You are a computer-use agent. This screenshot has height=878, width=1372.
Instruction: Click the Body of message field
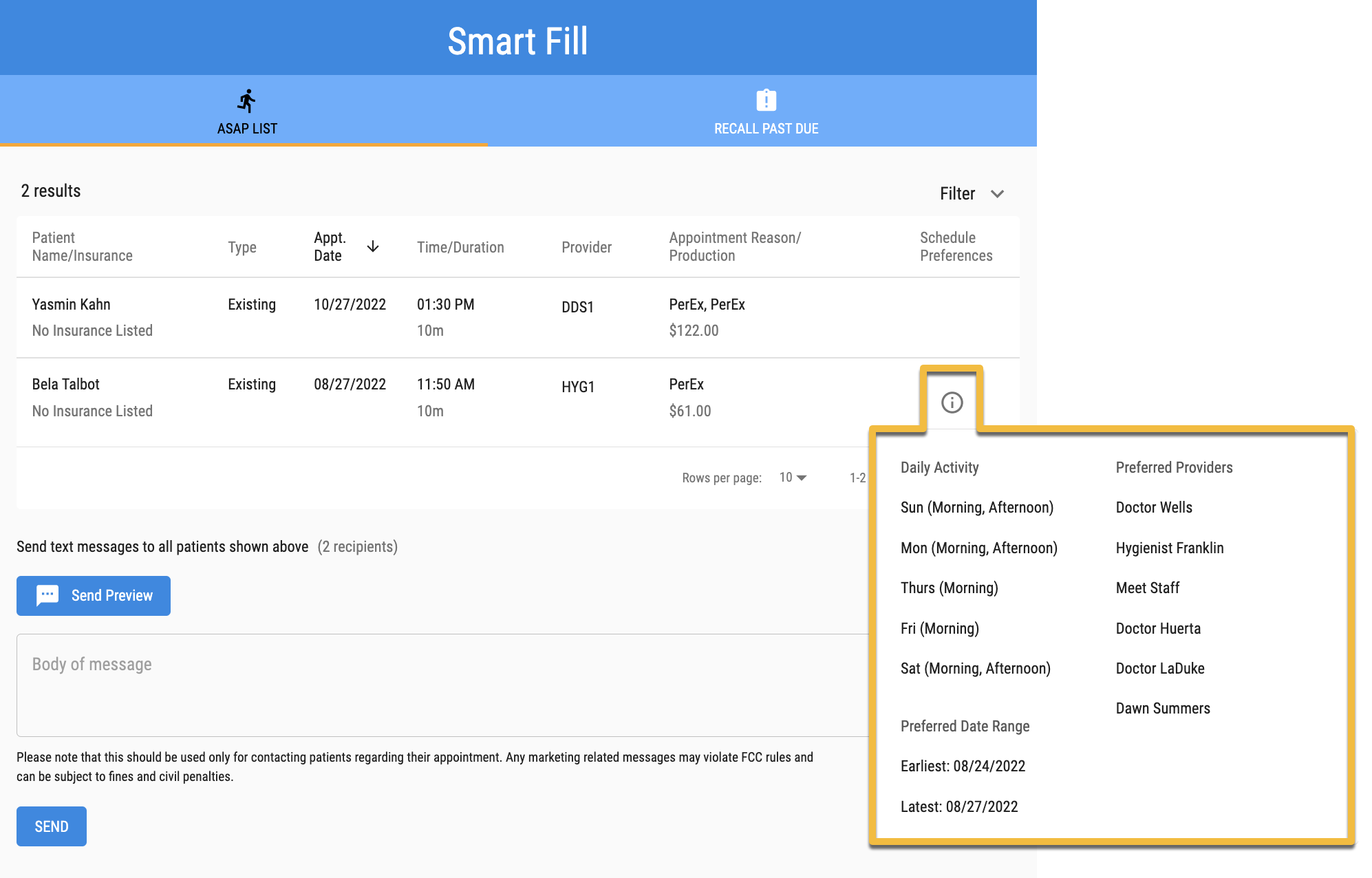pos(440,685)
